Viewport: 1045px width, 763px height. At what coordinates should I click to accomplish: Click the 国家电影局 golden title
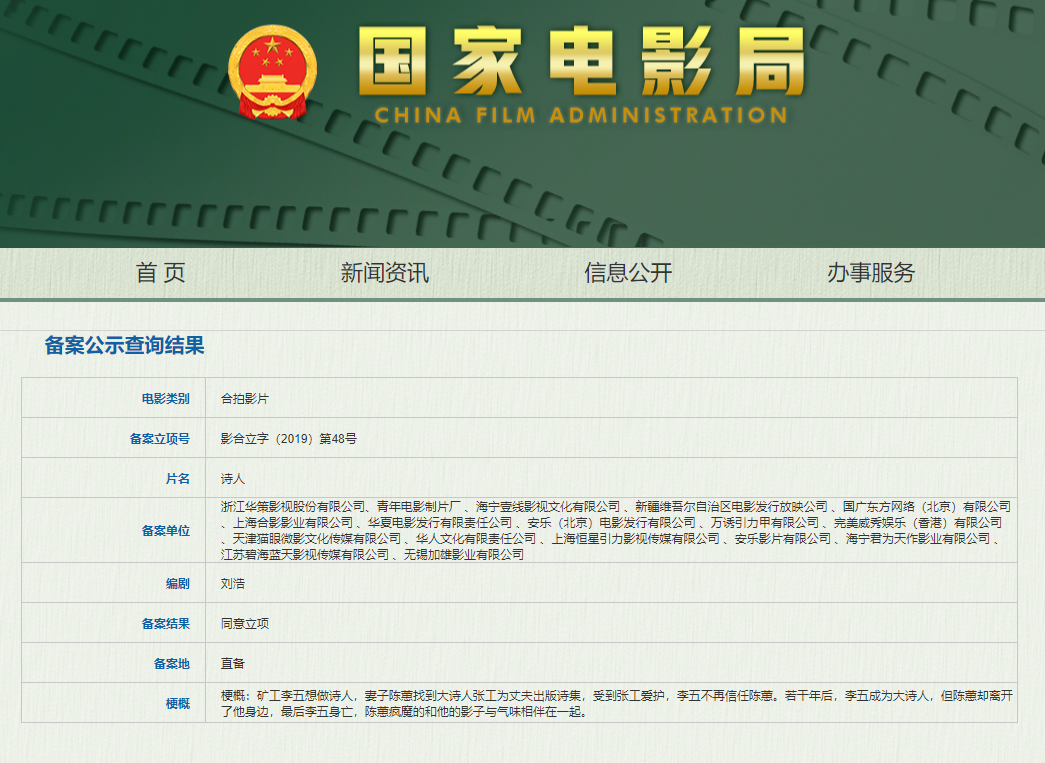tap(580, 60)
